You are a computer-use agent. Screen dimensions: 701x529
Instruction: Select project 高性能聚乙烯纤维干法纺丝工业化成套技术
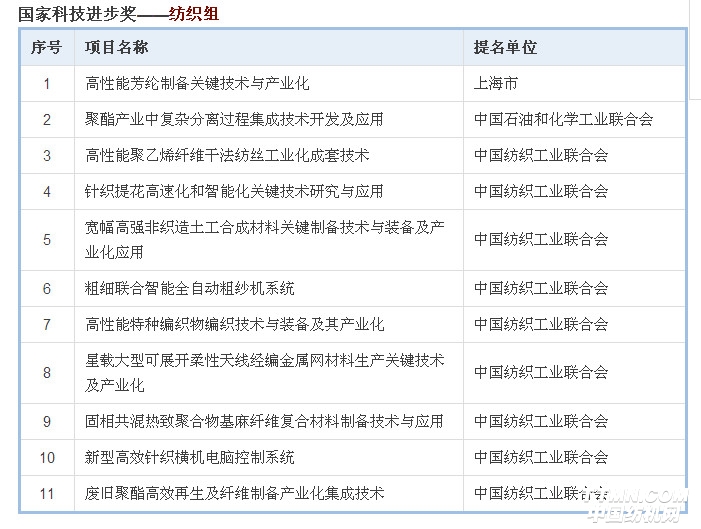click(x=227, y=156)
